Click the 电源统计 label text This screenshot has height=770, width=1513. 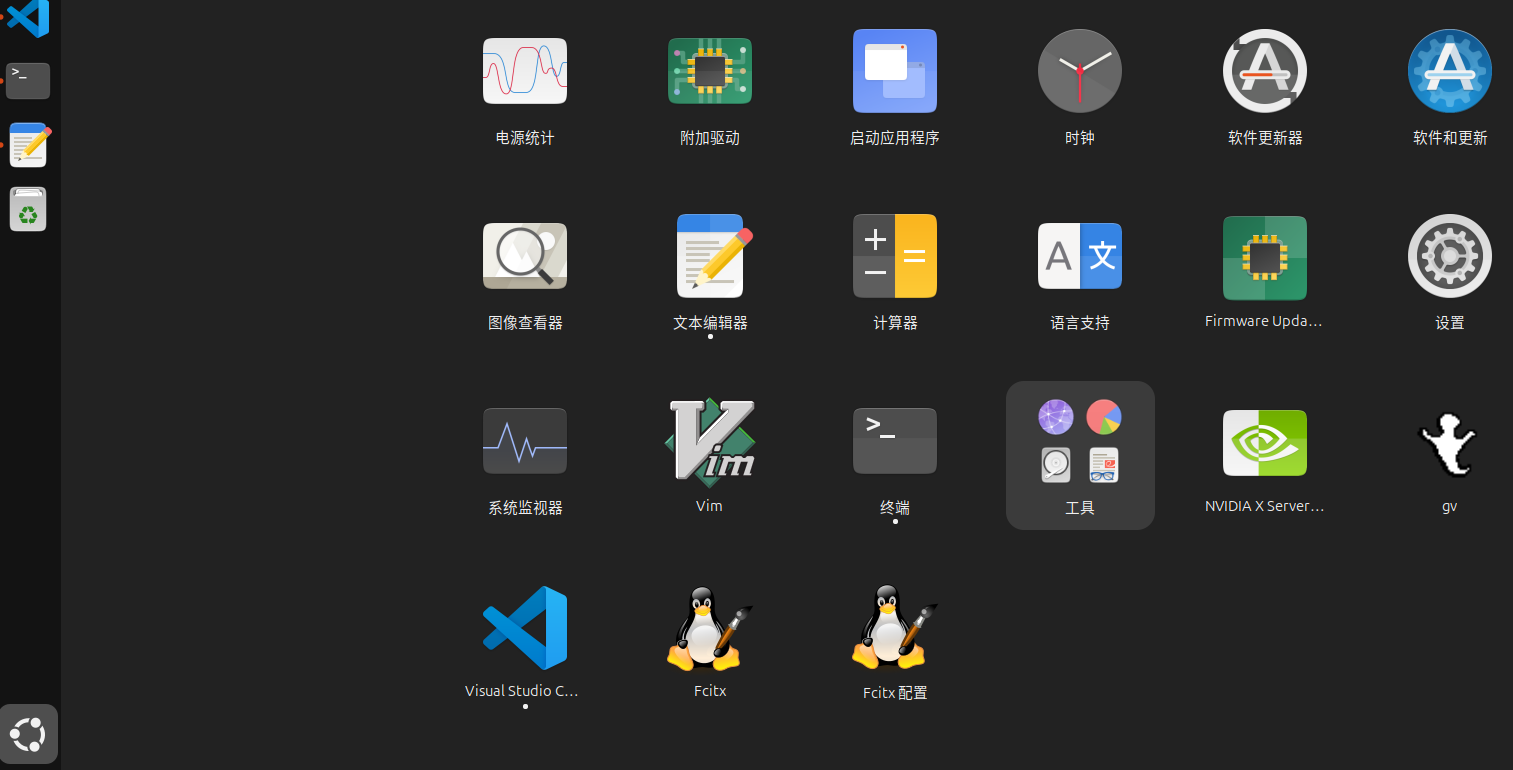tap(525, 138)
